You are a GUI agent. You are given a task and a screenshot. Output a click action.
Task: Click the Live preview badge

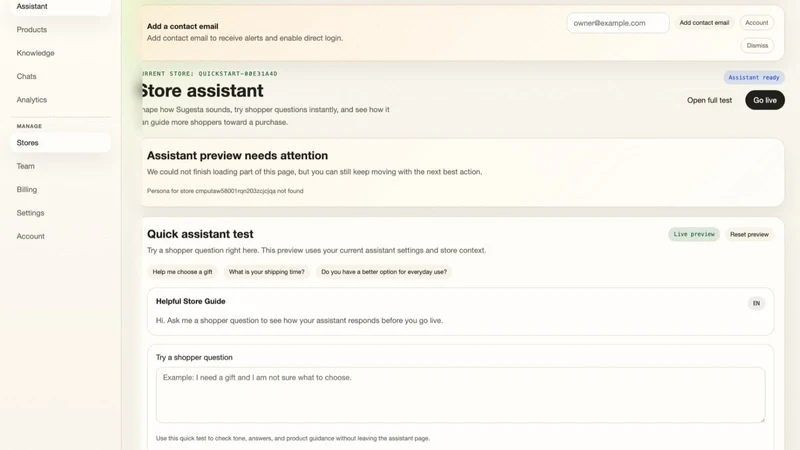(694, 234)
